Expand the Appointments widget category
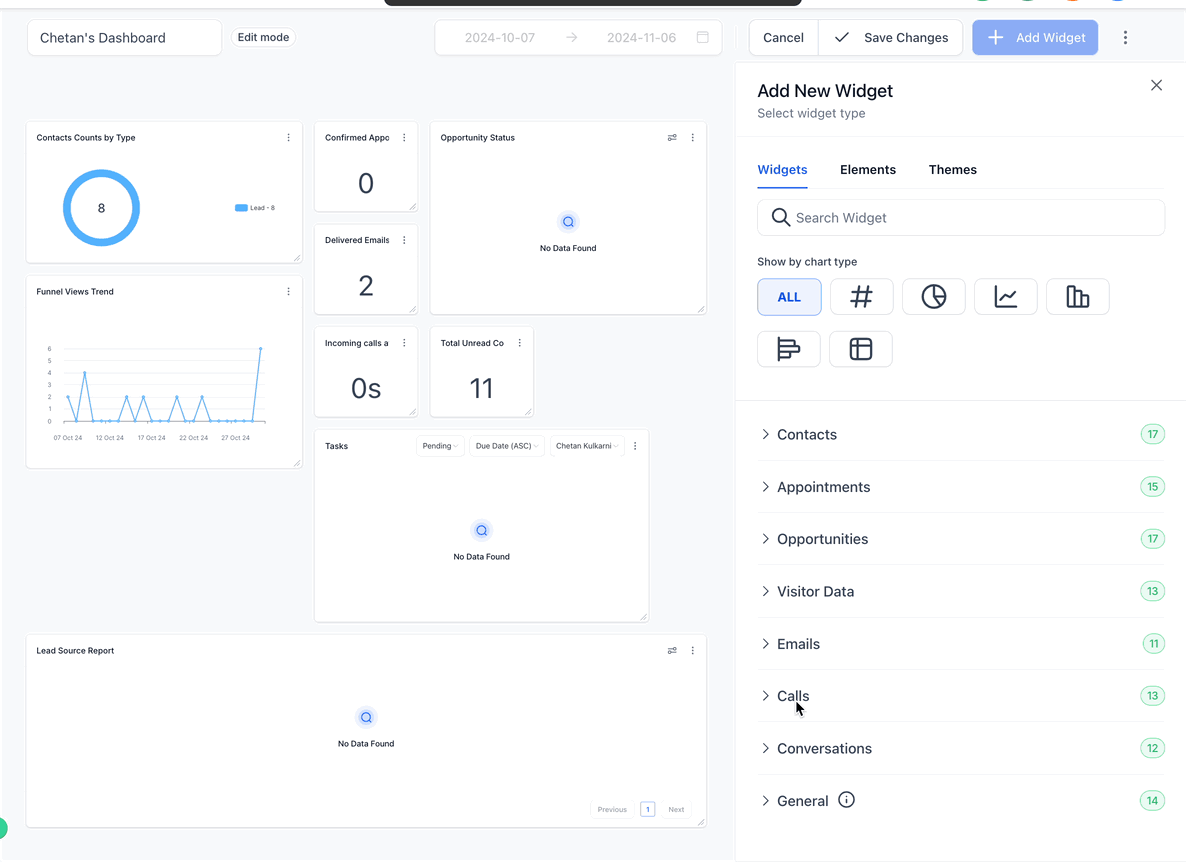Viewport: 1186px width, 862px height. point(961,487)
